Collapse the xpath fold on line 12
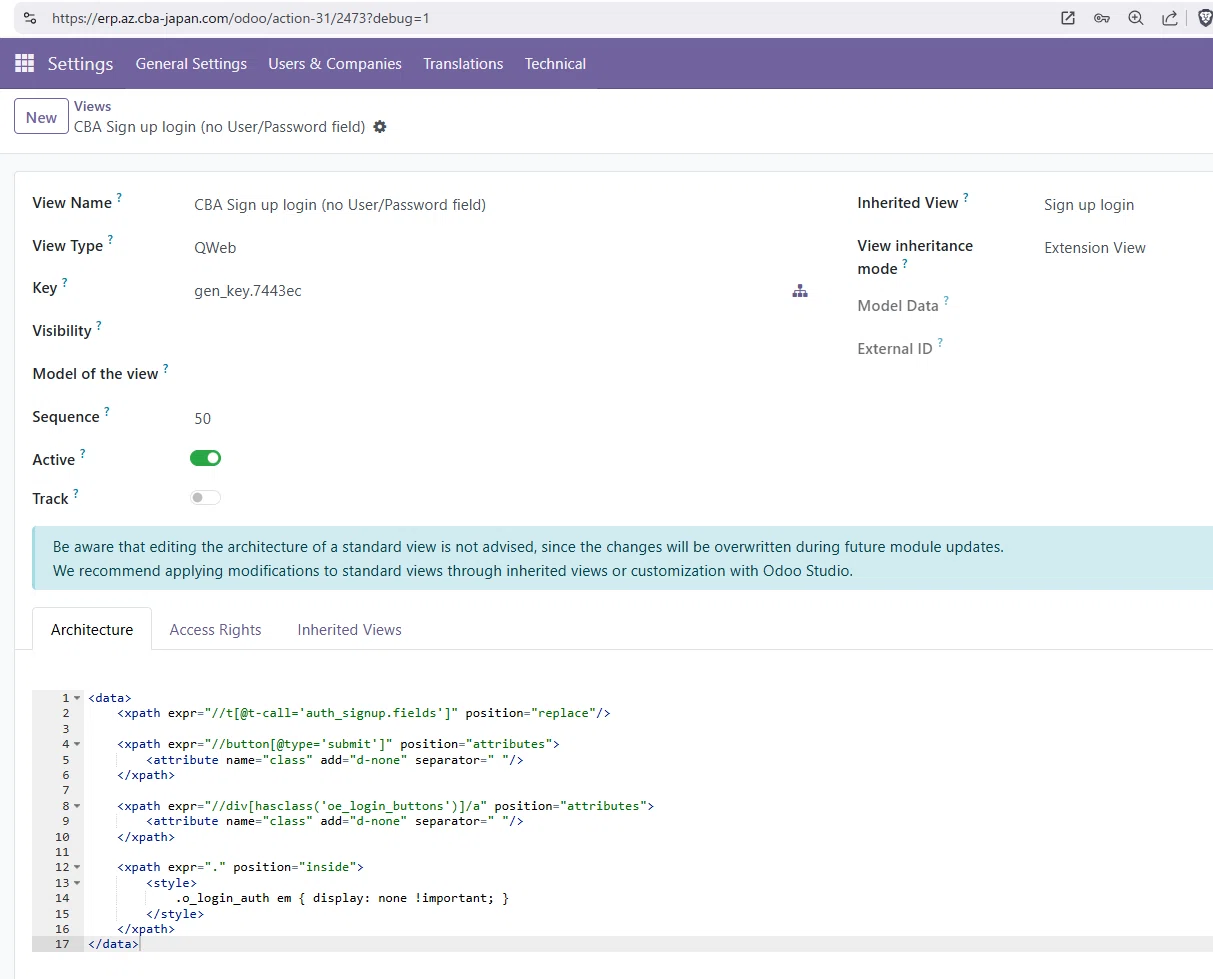The image size is (1213, 979). point(77,867)
